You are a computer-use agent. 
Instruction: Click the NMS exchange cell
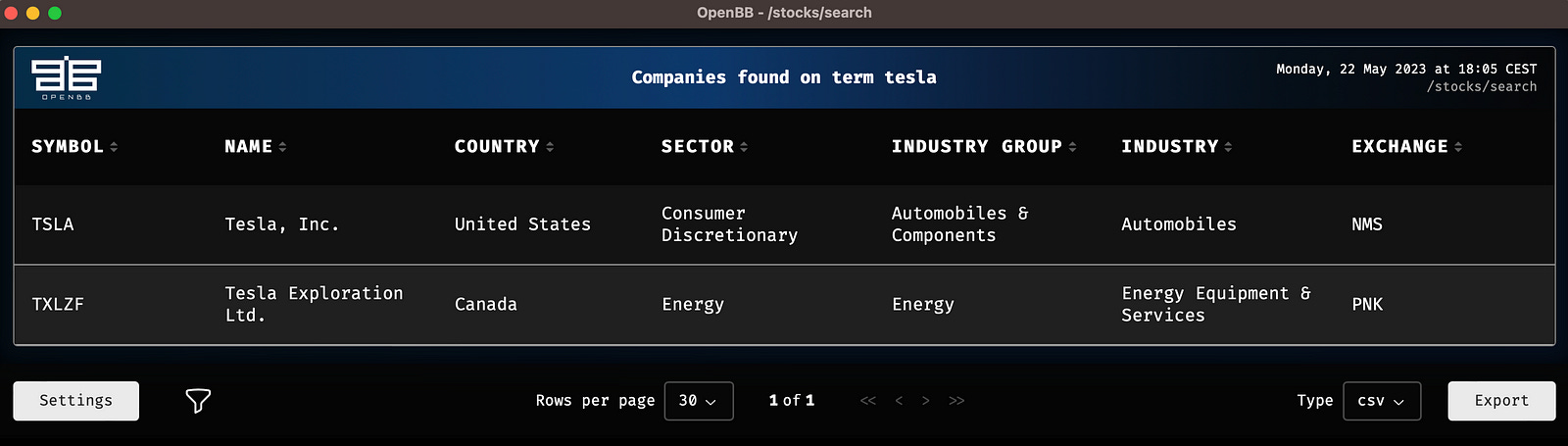coord(1367,224)
